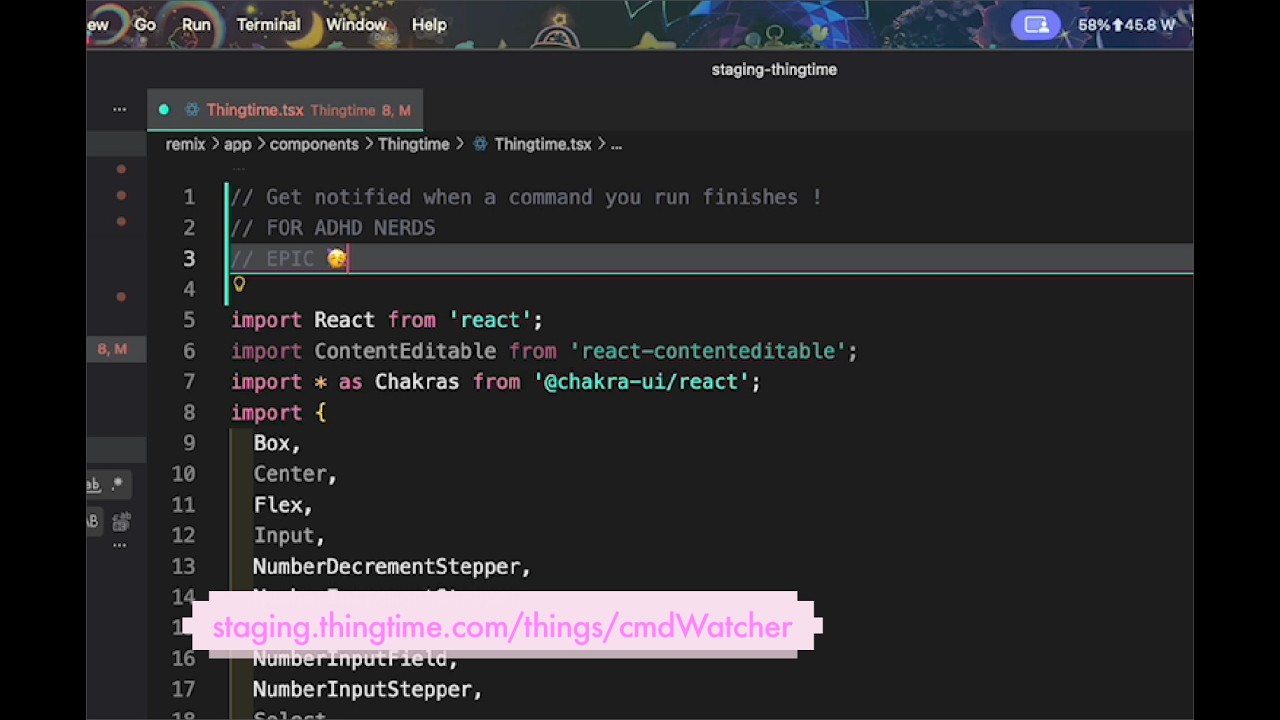Click the '@chakra-ui/react' string

(x=641, y=382)
